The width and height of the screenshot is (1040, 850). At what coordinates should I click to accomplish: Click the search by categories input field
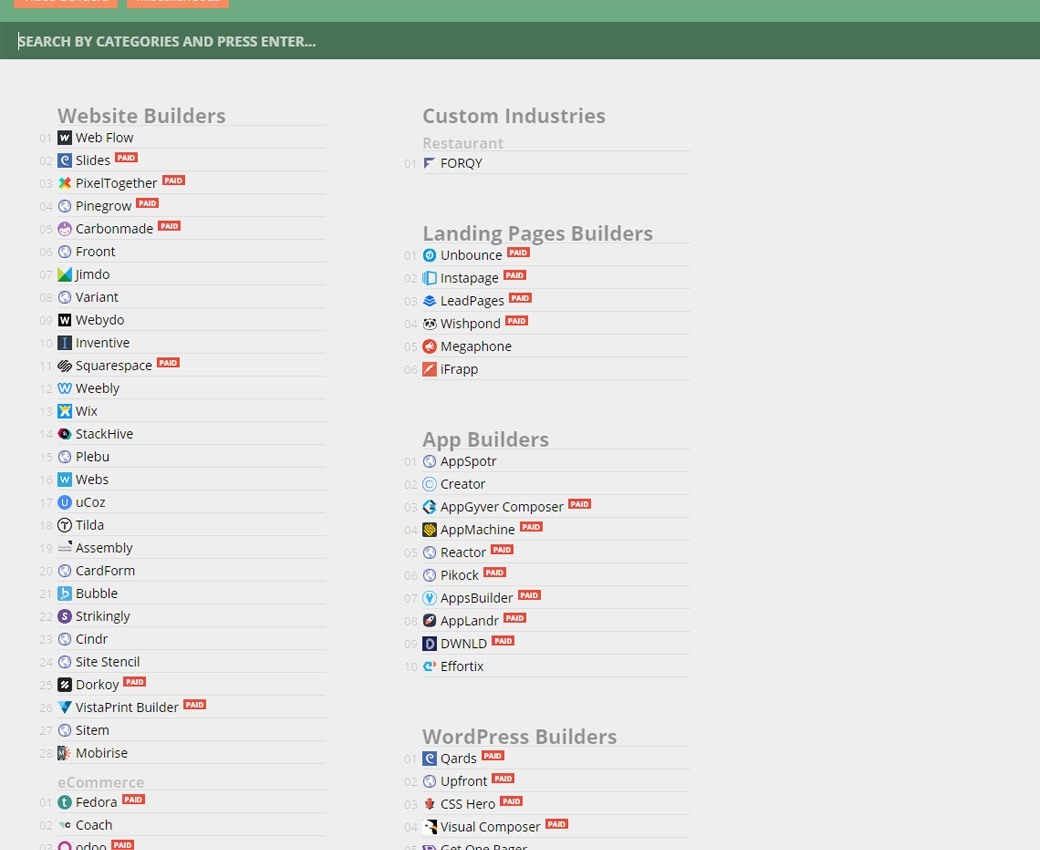(x=520, y=41)
